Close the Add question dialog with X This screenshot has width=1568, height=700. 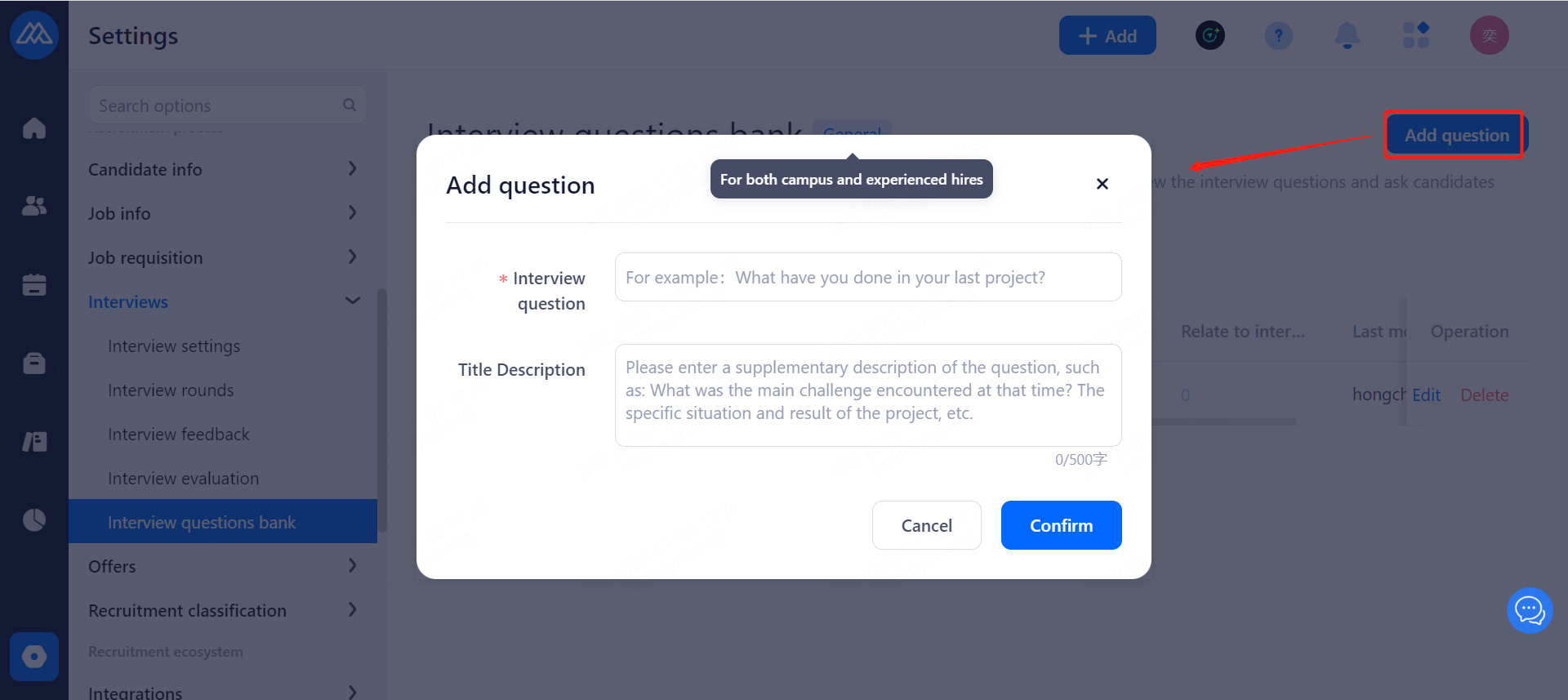coord(1102,184)
